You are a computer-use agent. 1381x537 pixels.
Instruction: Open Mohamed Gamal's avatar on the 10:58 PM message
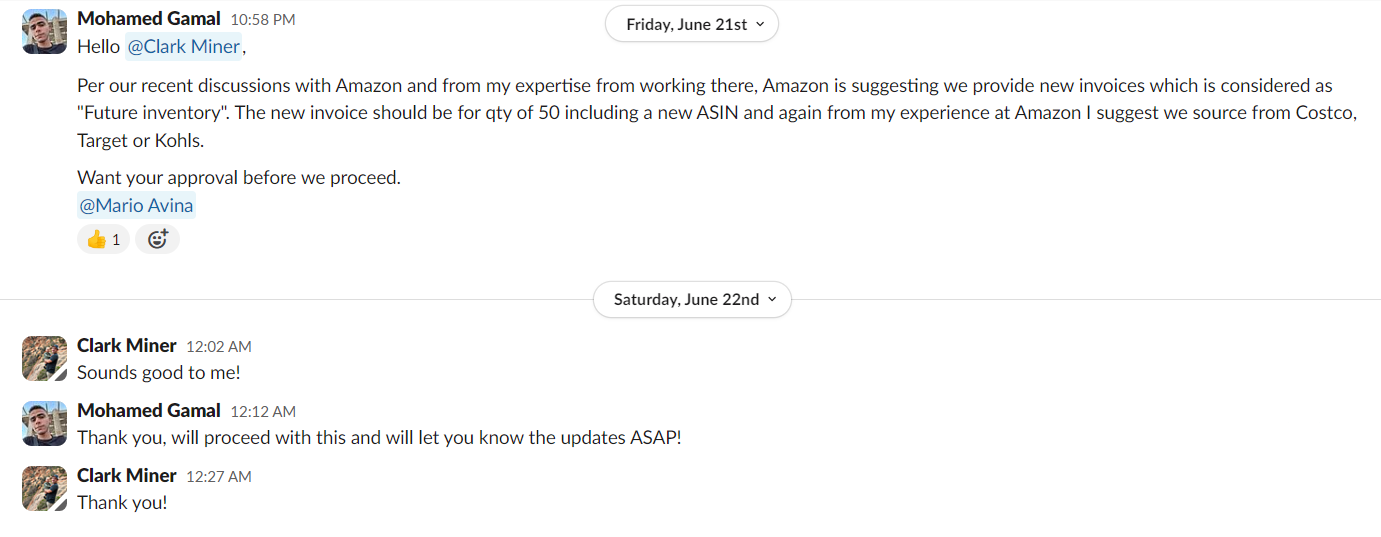tap(44, 31)
